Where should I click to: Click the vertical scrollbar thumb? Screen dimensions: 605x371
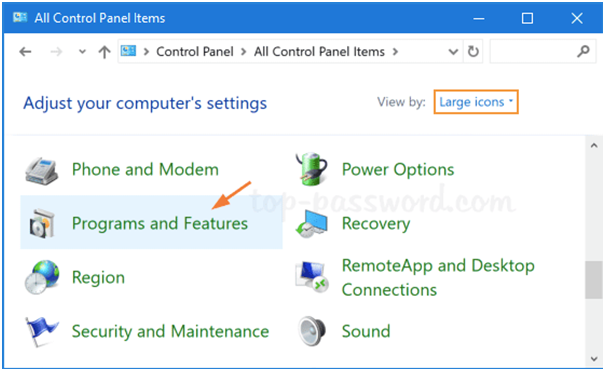pyautogui.click(x=593, y=280)
